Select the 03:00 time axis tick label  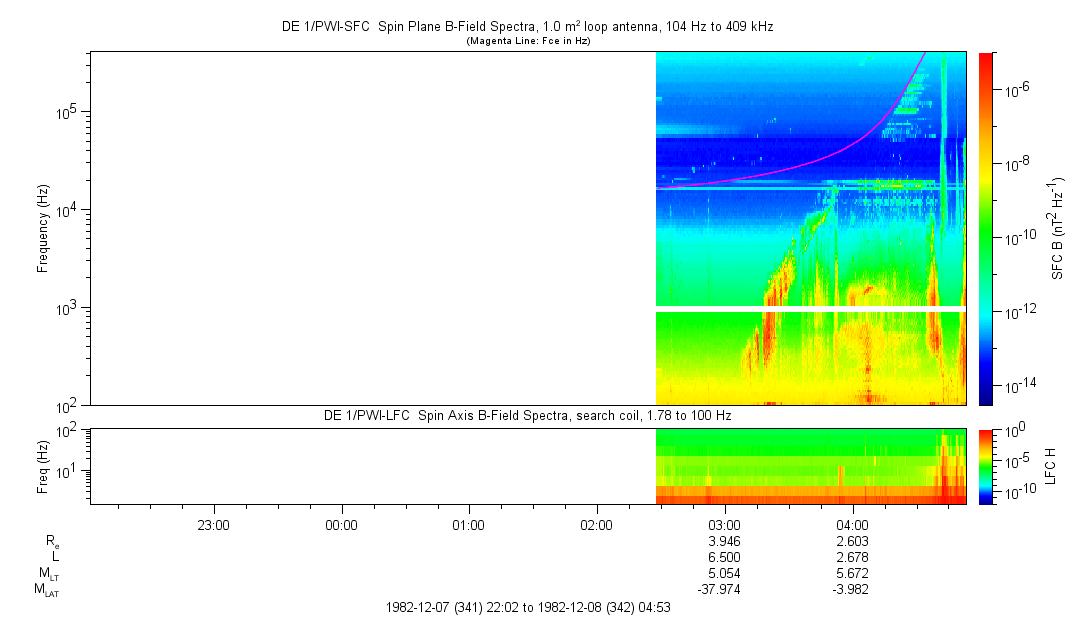pyautogui.click(x=724, y=524)
